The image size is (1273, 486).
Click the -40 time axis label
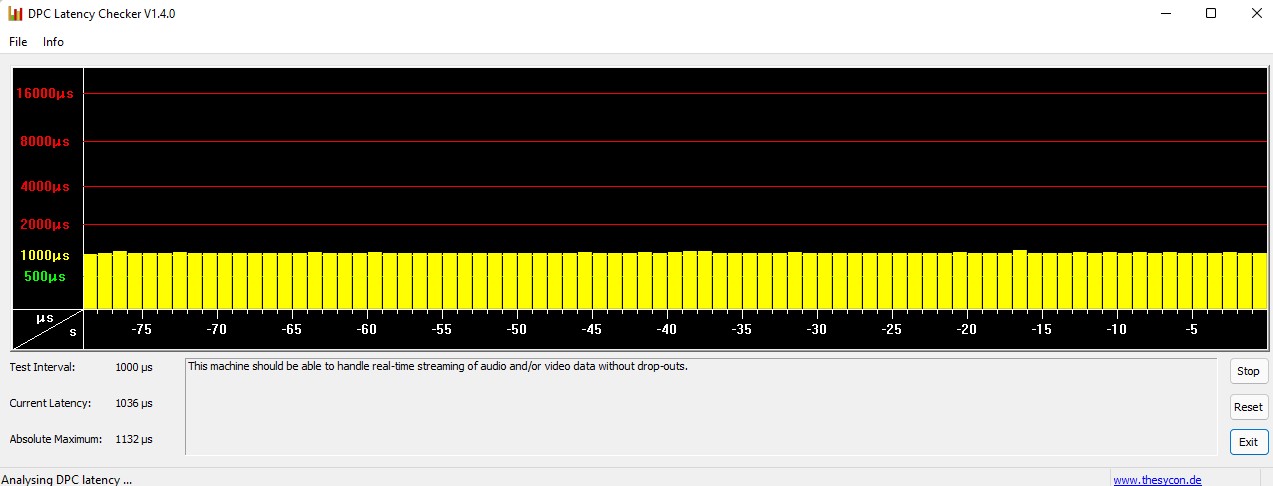pyautogui.click(x=666, y=329)
